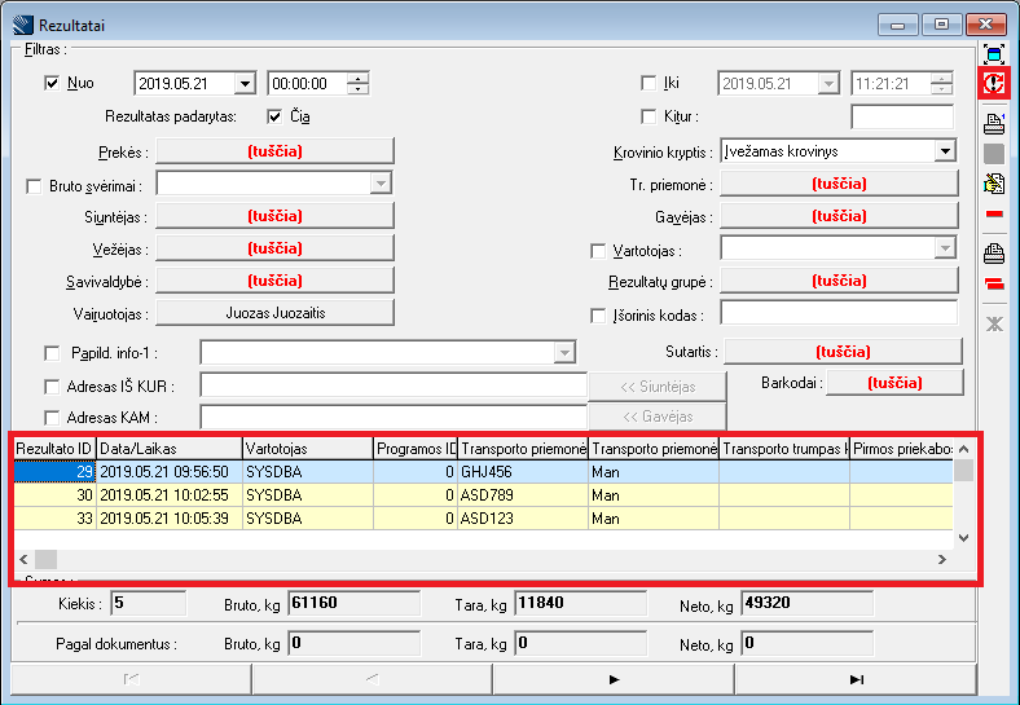Uncheck the Nuo date filter checkbox
The image size is (1020, 705).
53,84
